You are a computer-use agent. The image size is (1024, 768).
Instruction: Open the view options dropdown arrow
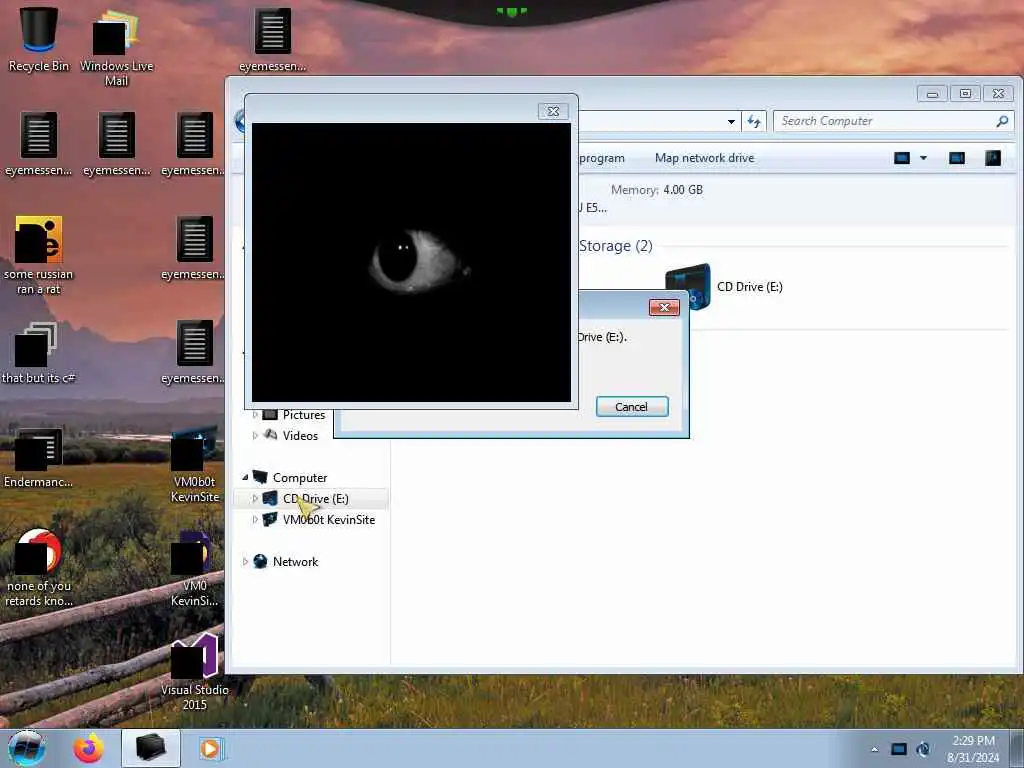coord(923,158)
